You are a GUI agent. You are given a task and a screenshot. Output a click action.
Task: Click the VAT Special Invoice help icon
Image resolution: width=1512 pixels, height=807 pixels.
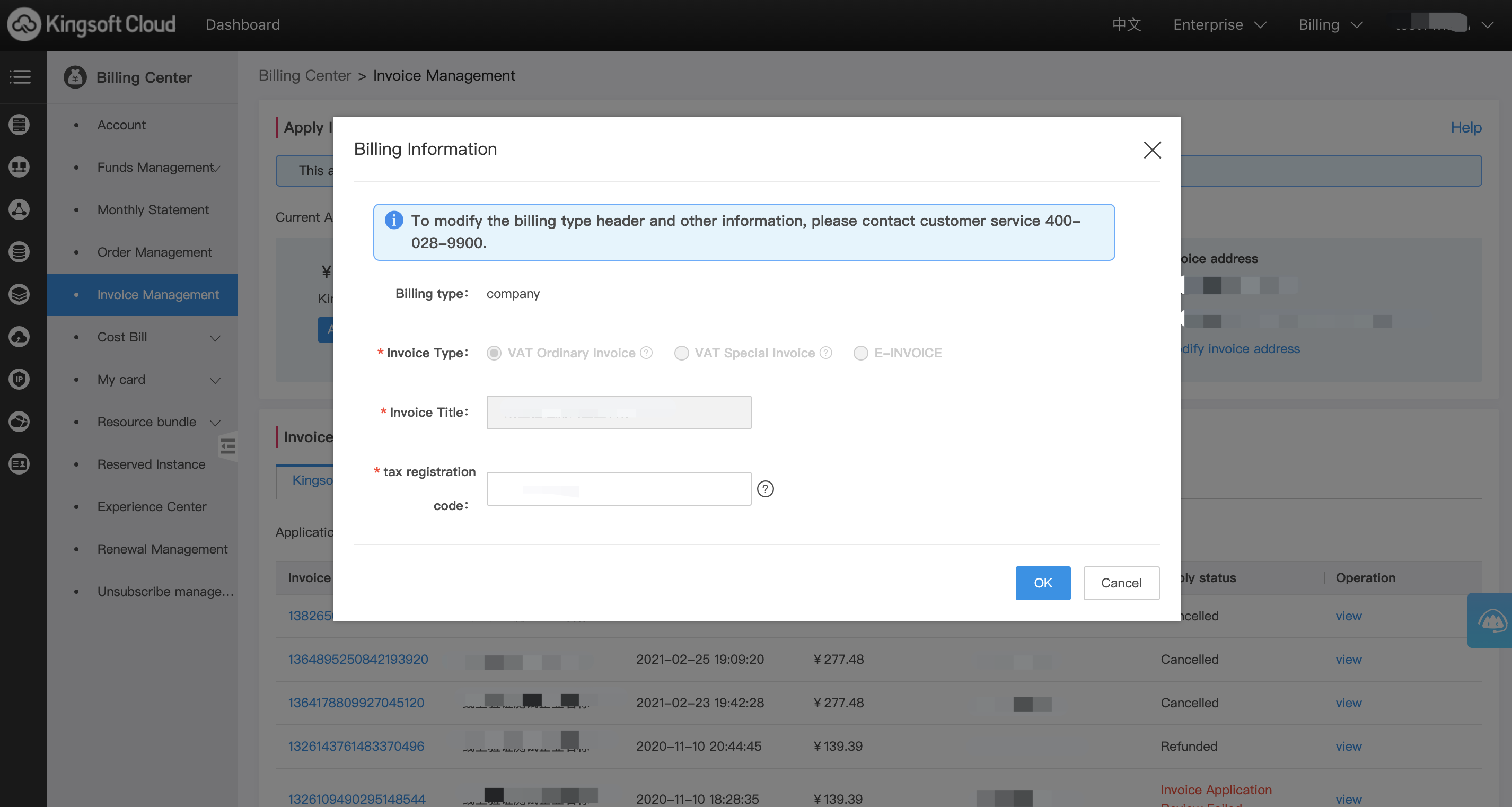(x=826, y=353)
